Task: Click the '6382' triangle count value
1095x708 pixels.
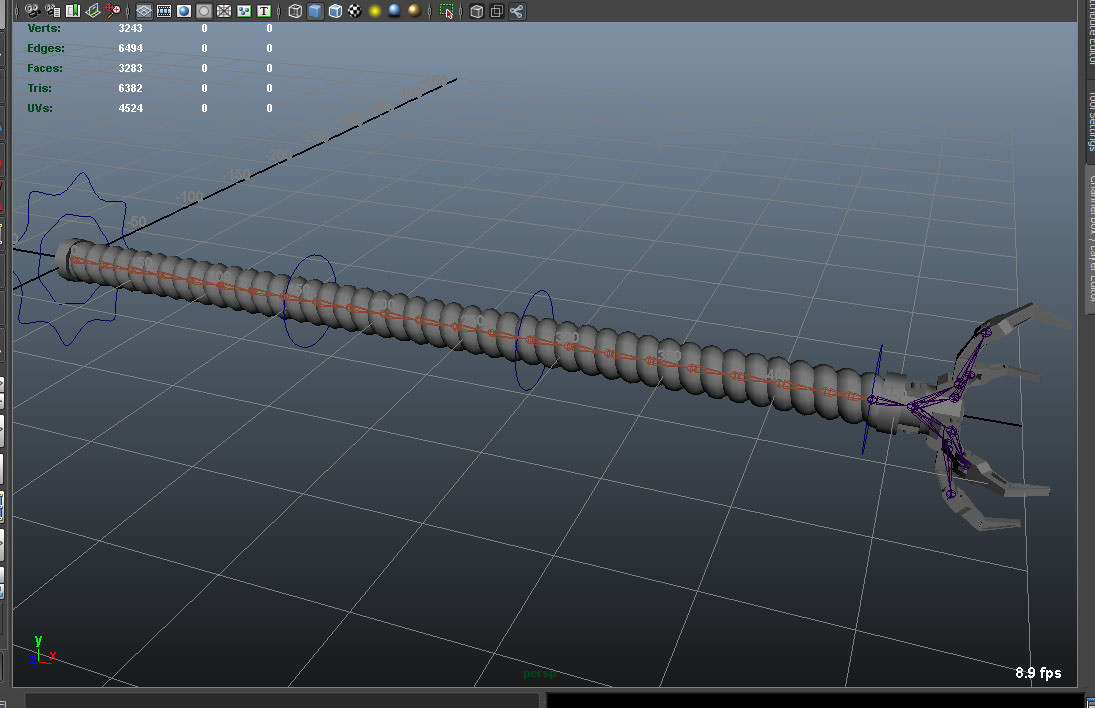Action: point(131,88)
